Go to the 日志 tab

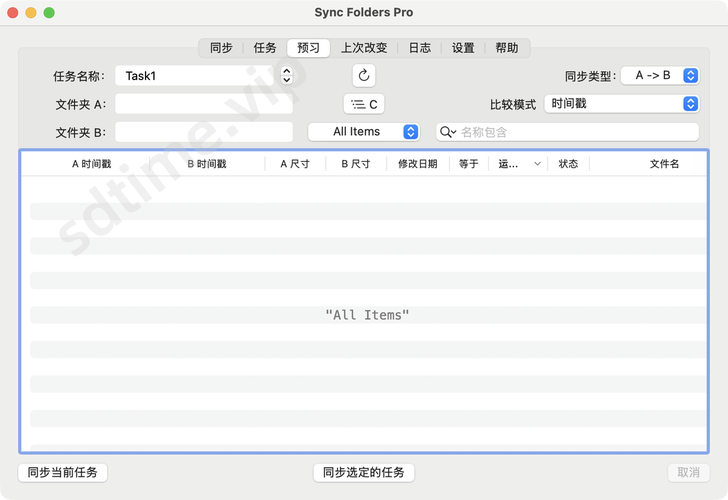click(x=420, y=48)
